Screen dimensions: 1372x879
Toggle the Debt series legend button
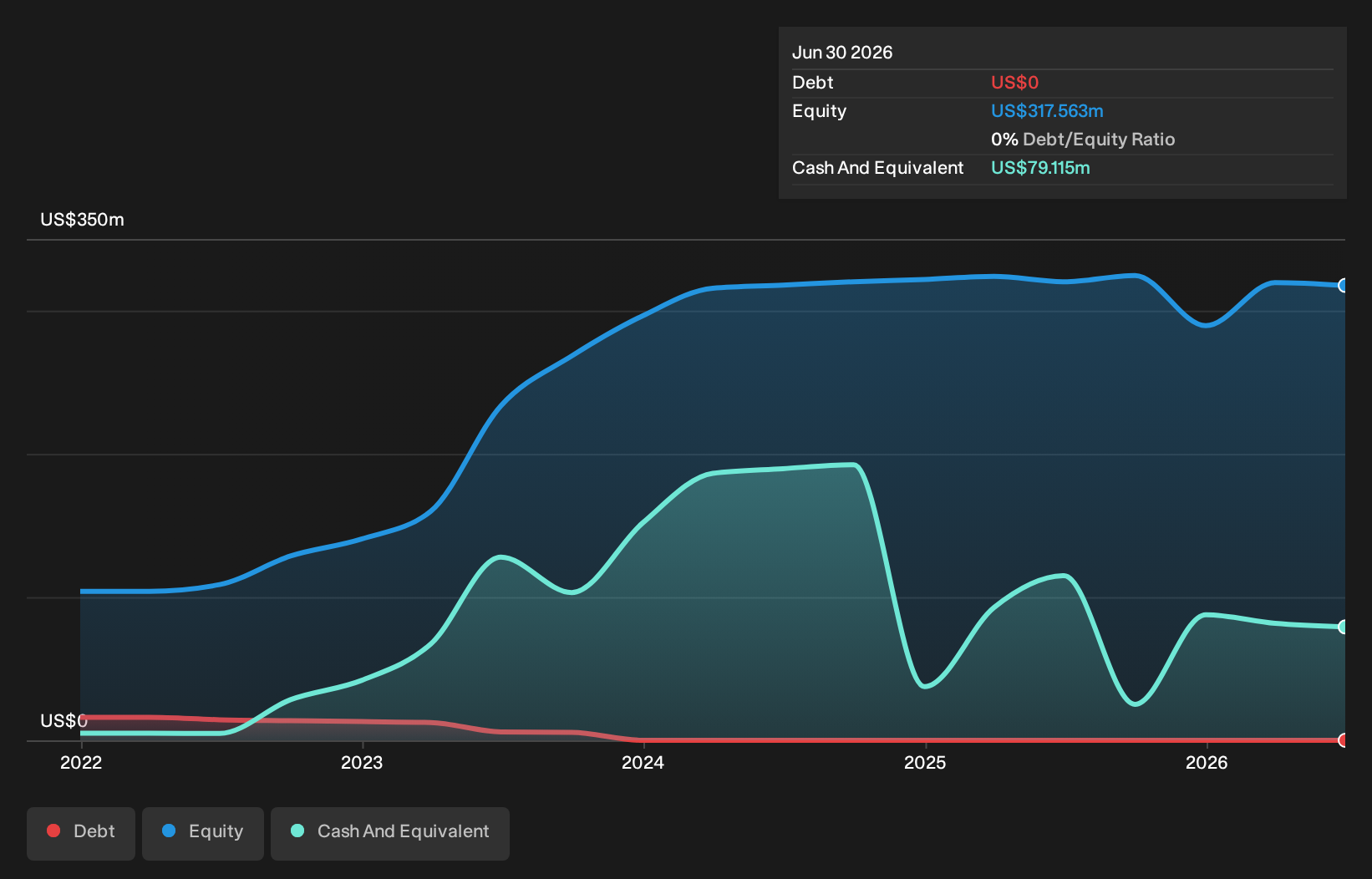pyautogui.click(x=81, y=833)
